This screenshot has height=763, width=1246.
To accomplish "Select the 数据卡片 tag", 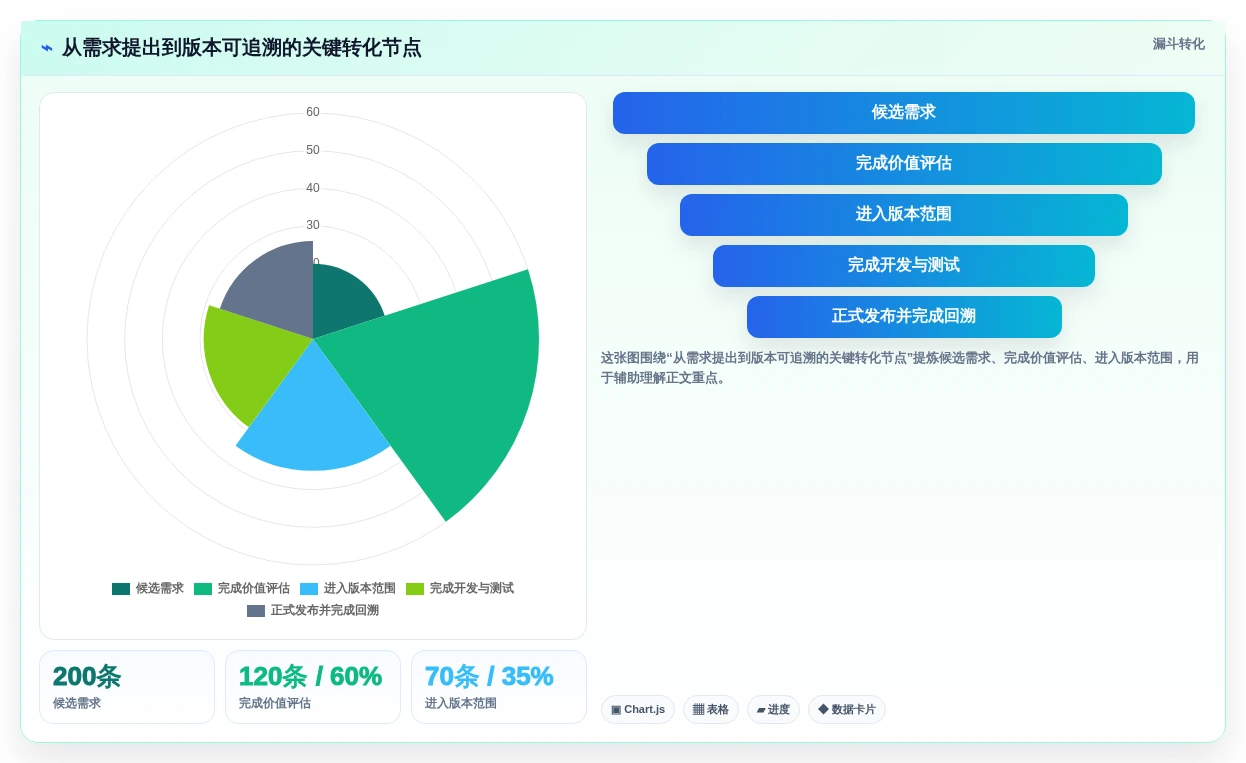I will click(x=847, y=710).
